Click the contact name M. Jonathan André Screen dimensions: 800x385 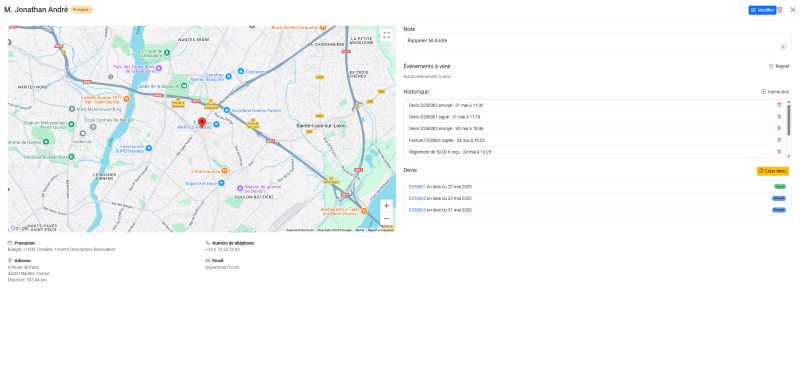pos(36,10)
